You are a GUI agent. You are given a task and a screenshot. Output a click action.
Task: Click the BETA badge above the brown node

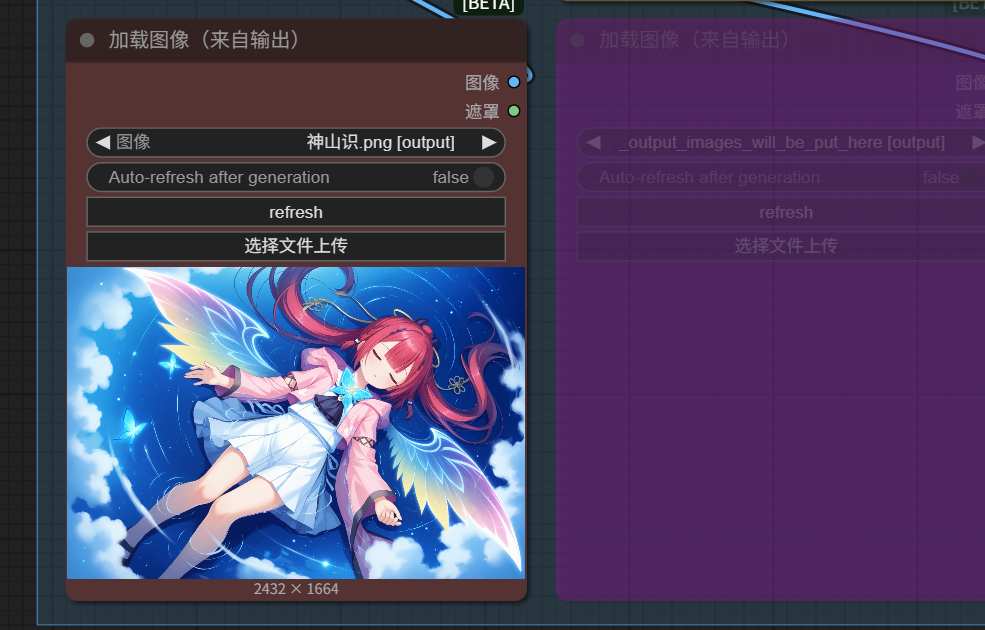(489, 5)
